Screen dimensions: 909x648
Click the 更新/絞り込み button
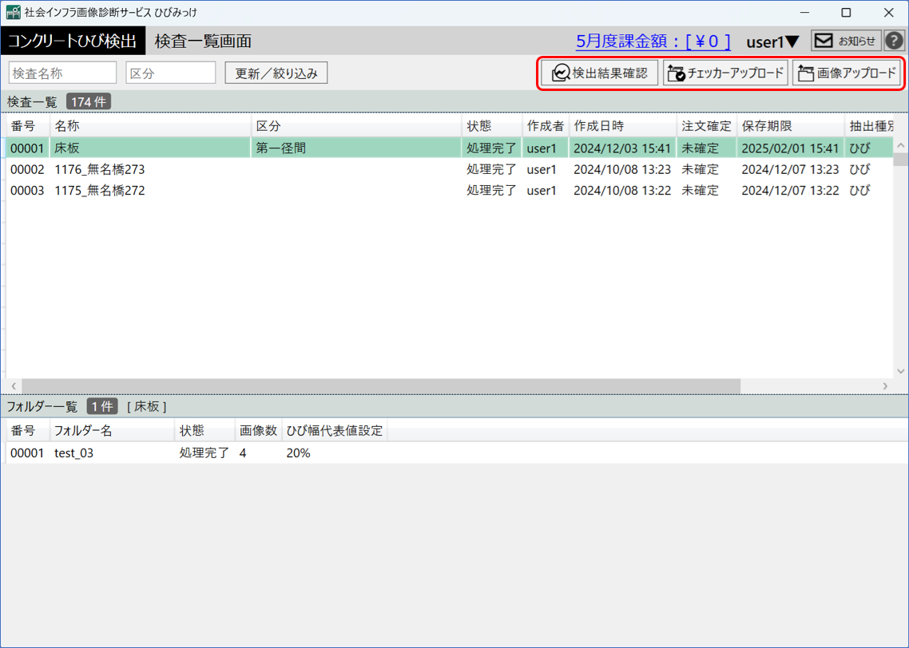[x=276, y=73]
